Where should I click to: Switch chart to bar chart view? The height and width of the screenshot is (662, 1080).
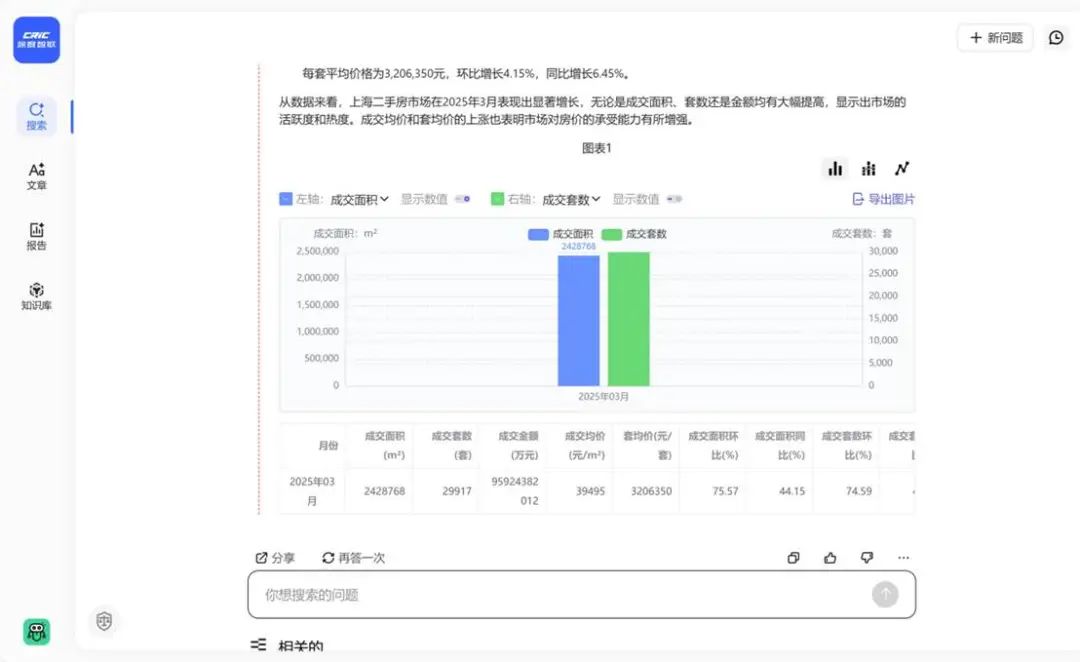point(835,168)
